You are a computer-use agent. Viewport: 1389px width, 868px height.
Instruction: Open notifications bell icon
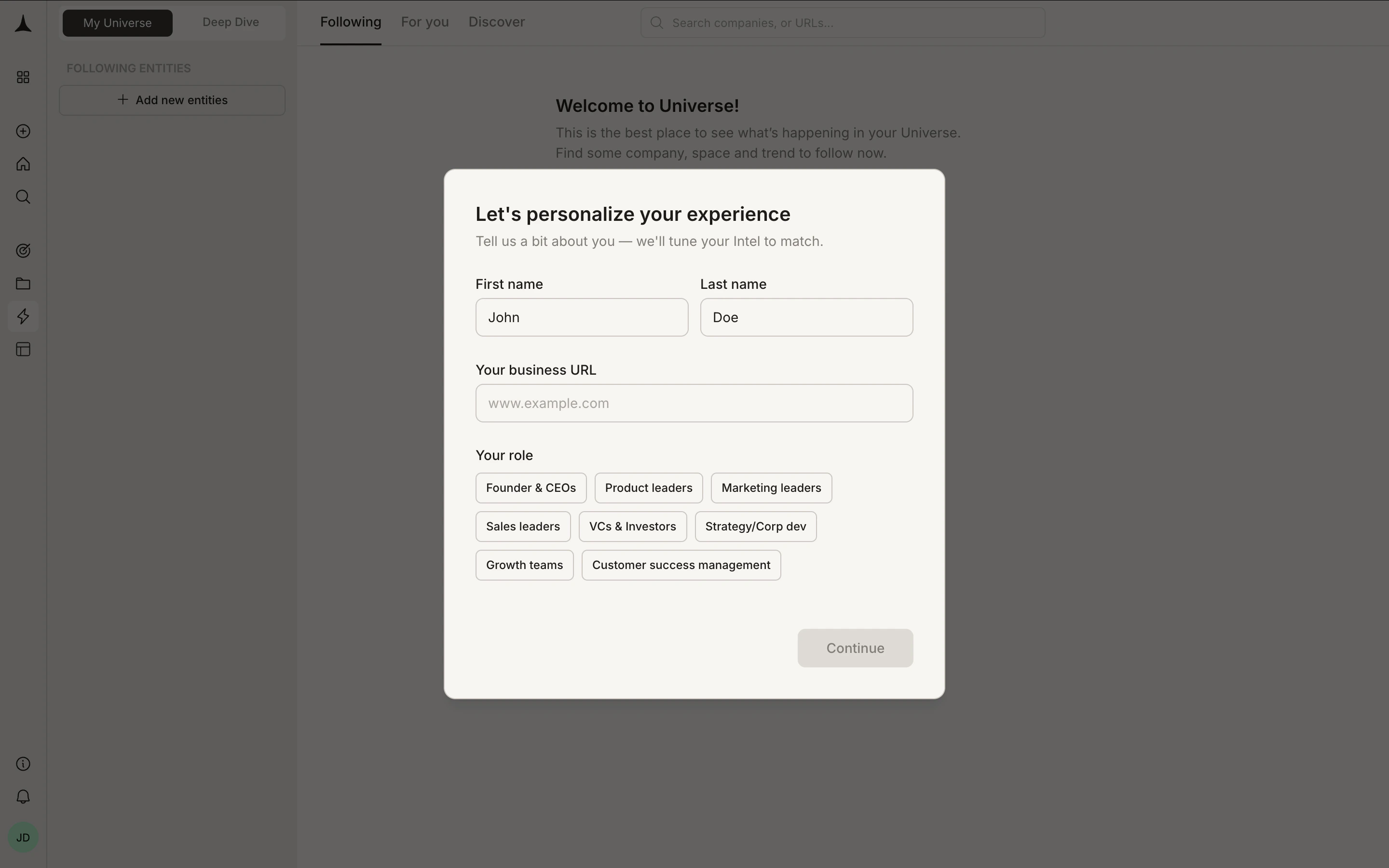tap(23, 797)
